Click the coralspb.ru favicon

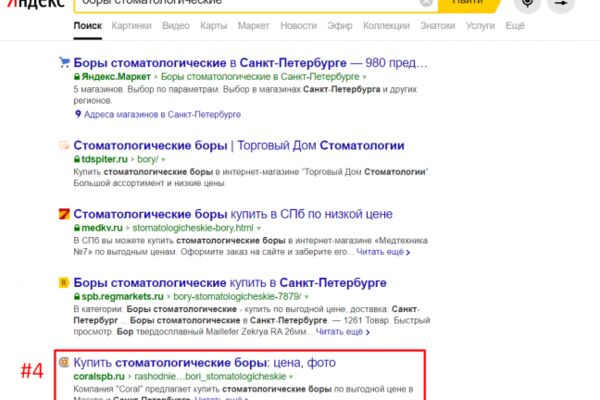(64, 362)
